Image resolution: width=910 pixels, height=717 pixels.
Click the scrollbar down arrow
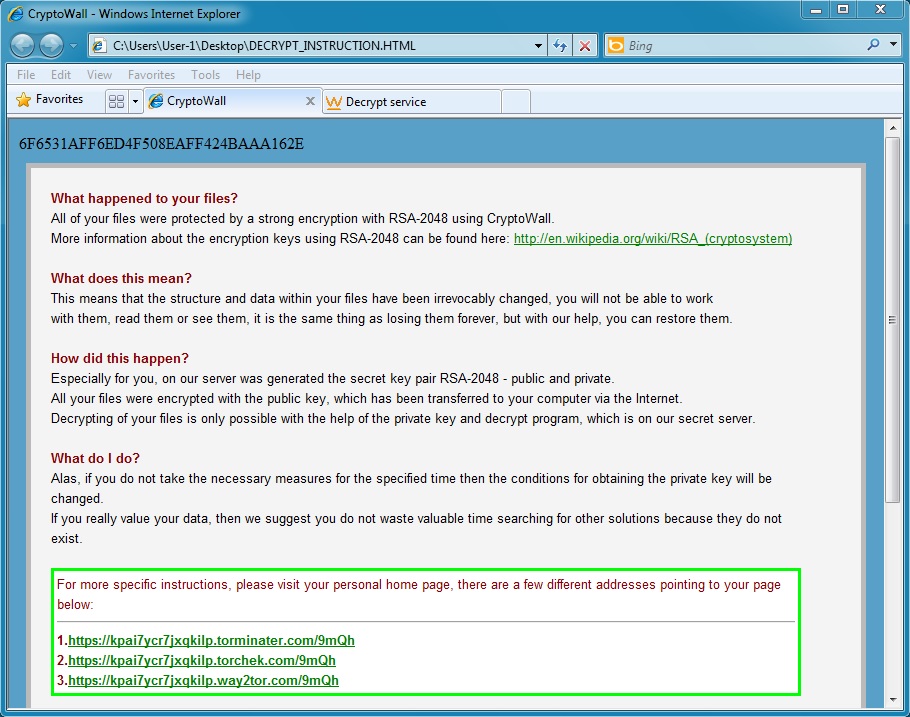(x=893, y=700)
